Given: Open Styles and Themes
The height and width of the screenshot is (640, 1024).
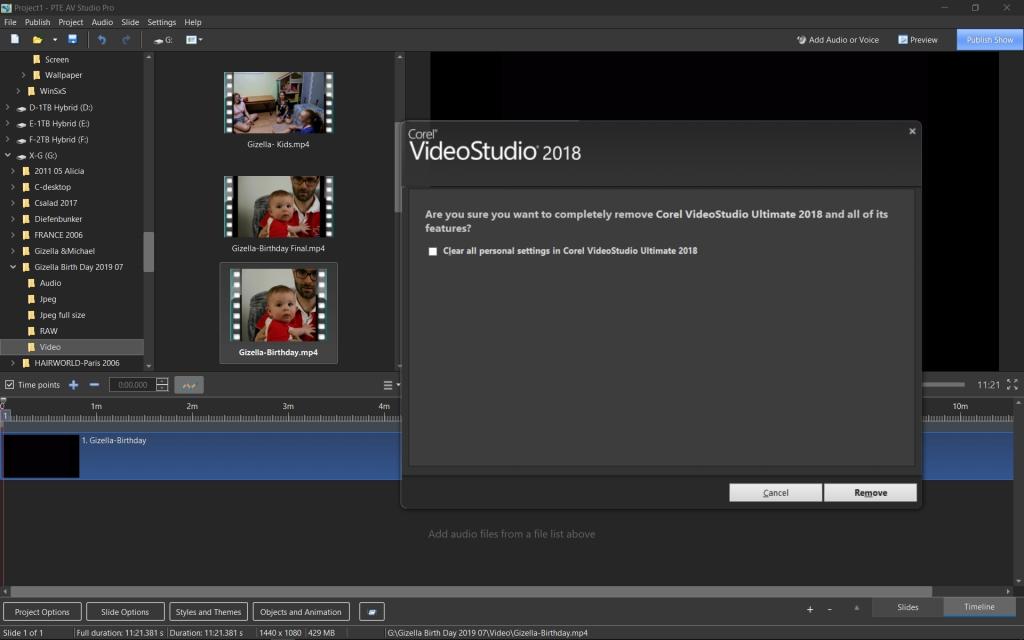Looking at the screenshot, I should click(208, 612).
